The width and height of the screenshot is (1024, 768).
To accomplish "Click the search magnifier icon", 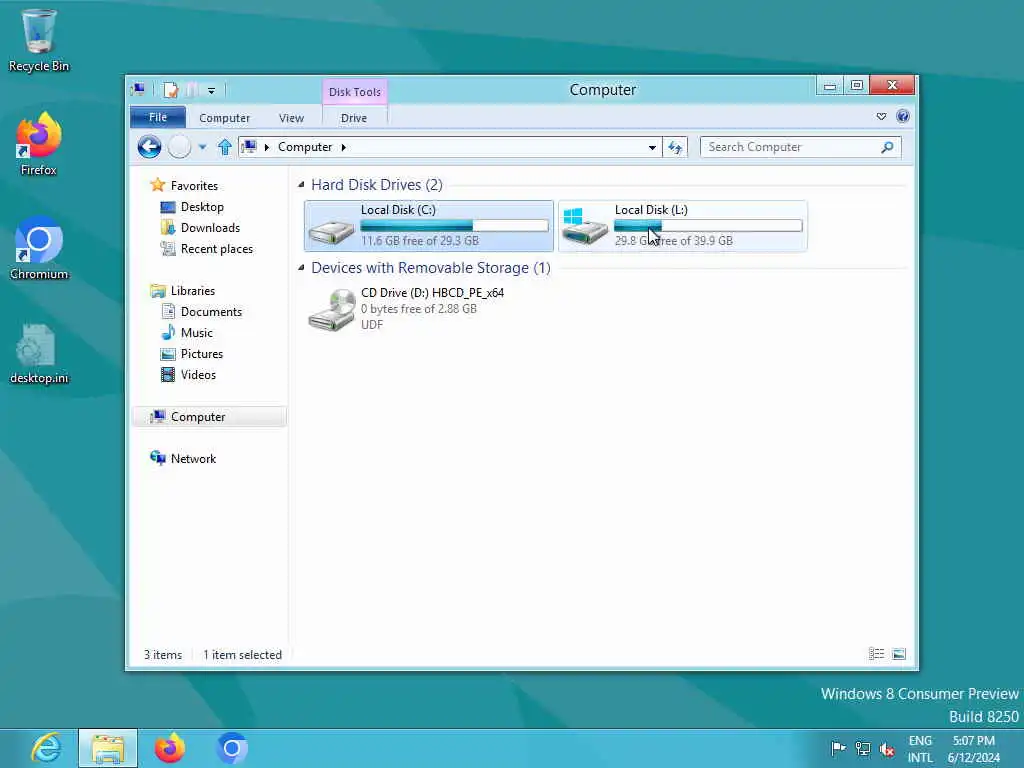I will (x=887, y=147).
